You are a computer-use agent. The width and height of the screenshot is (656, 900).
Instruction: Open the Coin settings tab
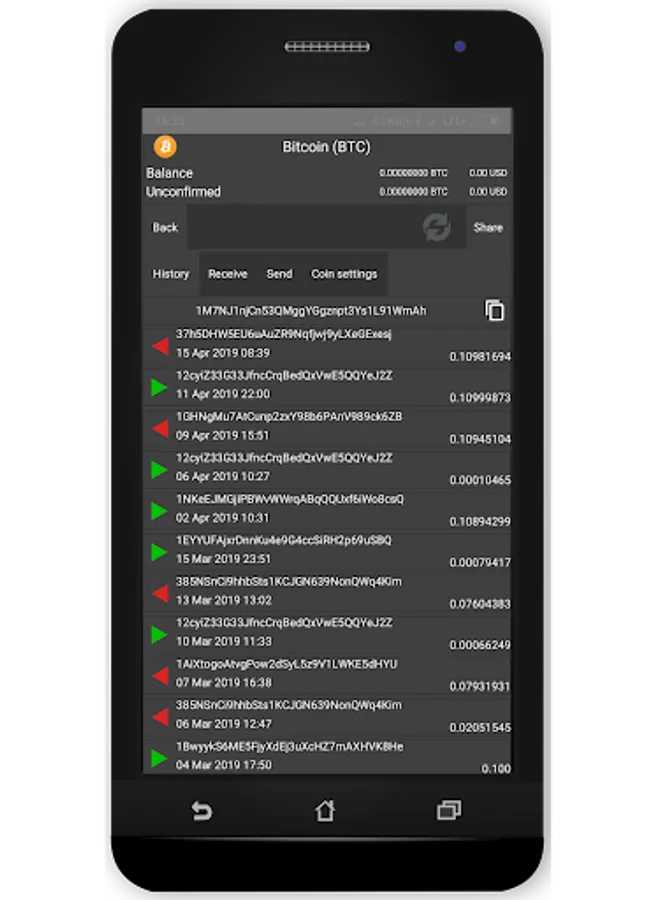point(344,274)
